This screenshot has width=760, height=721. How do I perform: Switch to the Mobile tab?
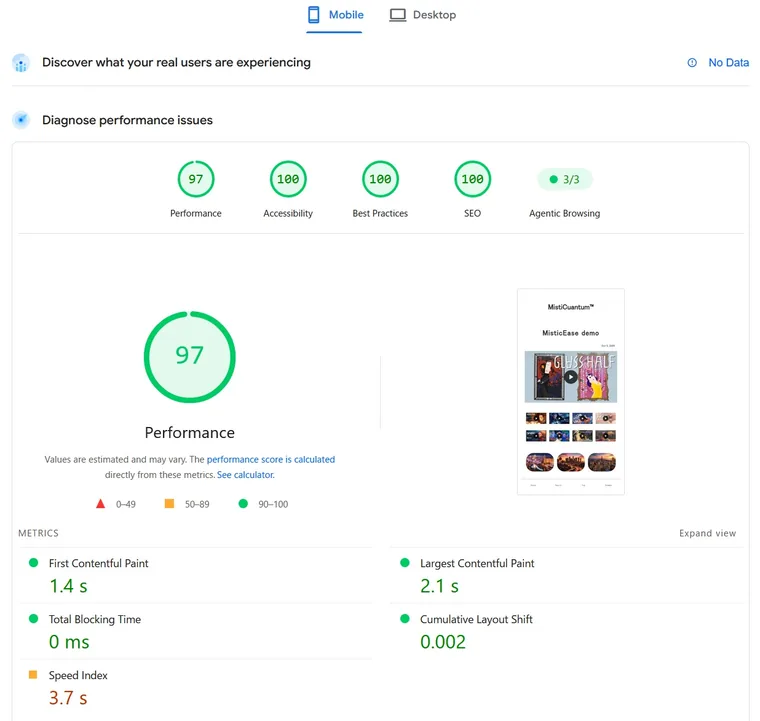pyautogui.click(x=335, y=16)
